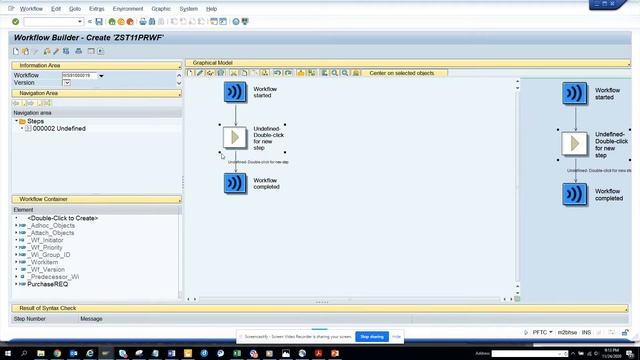Screen dimensions: 640x360
Task: Print with the standard toolbar printer icon
Action: click(143, 22)
